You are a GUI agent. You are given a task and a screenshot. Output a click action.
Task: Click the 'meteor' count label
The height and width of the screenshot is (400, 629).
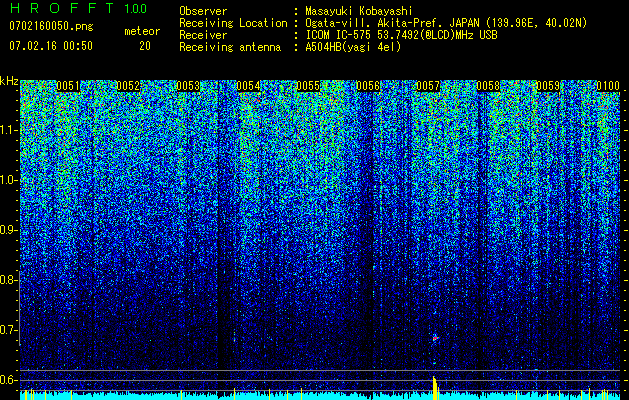point(142,31)
